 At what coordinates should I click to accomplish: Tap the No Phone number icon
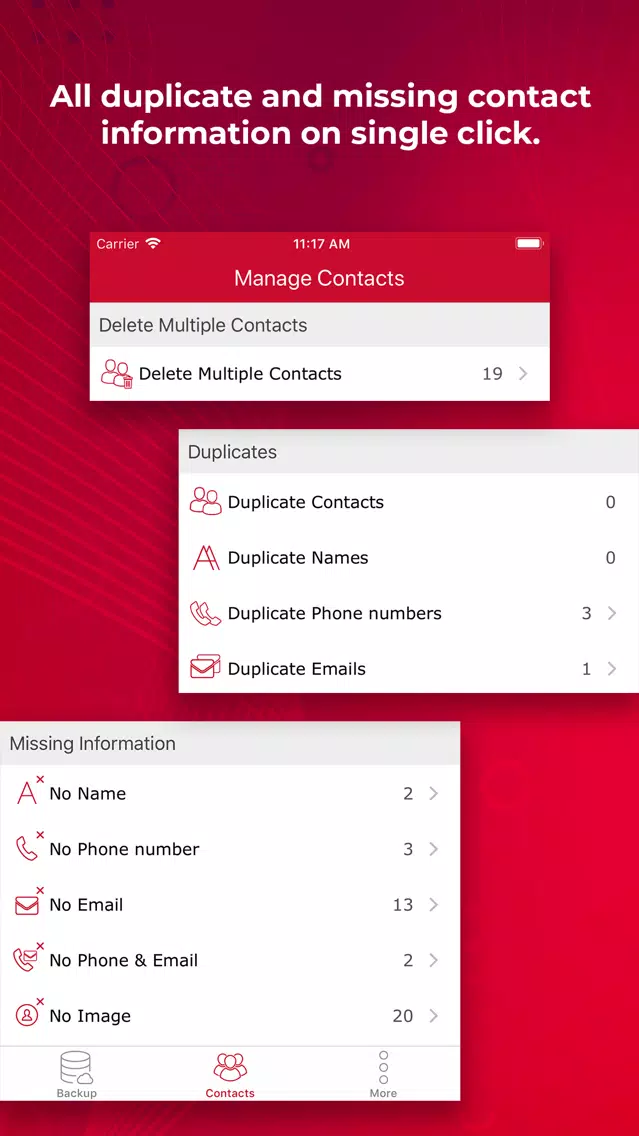pyautogui.click(x=29, y=846)
